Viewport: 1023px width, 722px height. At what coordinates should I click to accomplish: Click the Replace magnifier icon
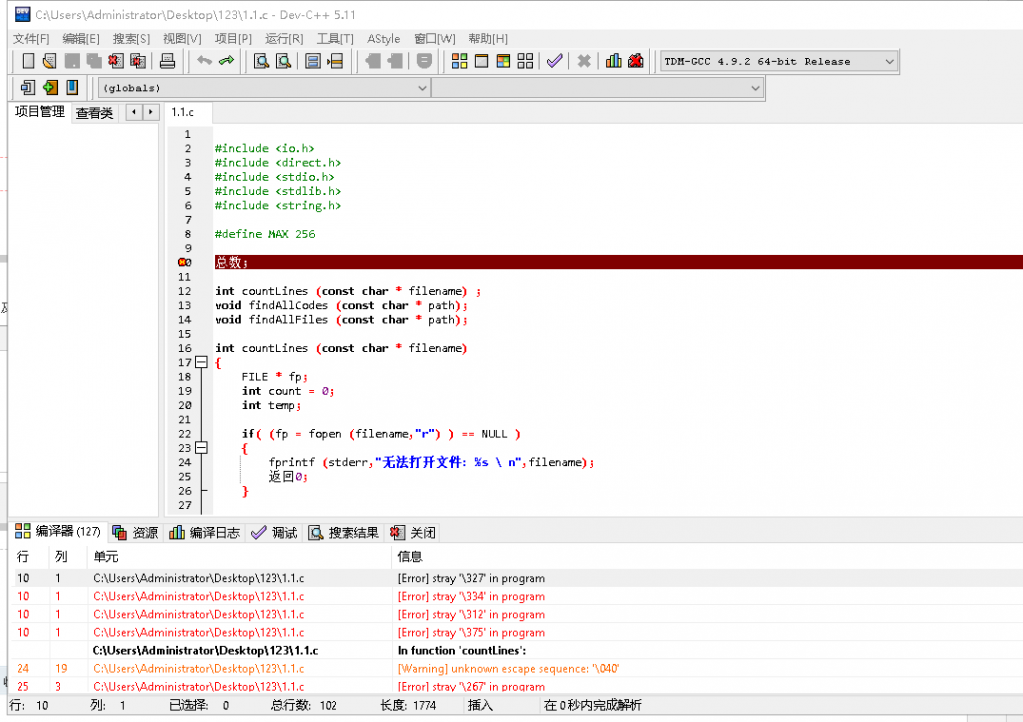(284, 61)
